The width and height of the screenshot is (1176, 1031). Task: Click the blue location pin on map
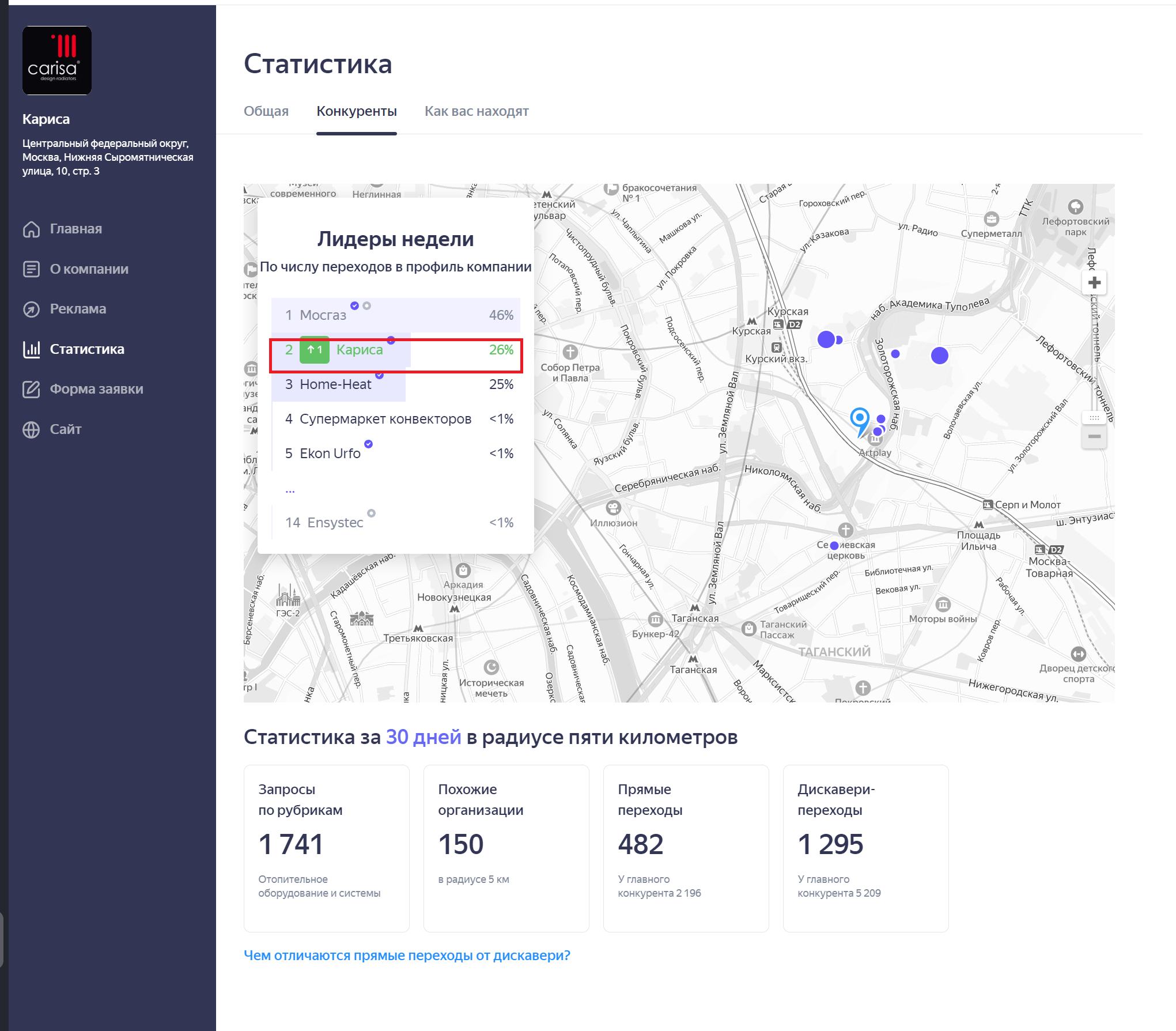point(859,419)
